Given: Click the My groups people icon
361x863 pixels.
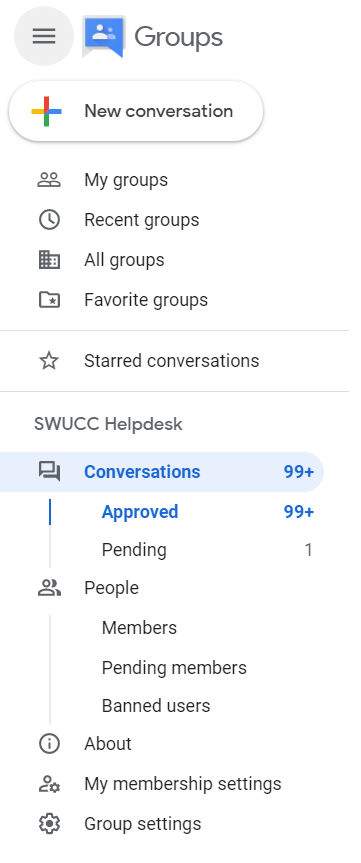Looking at the screenshot, I should [x=49, y=180].
